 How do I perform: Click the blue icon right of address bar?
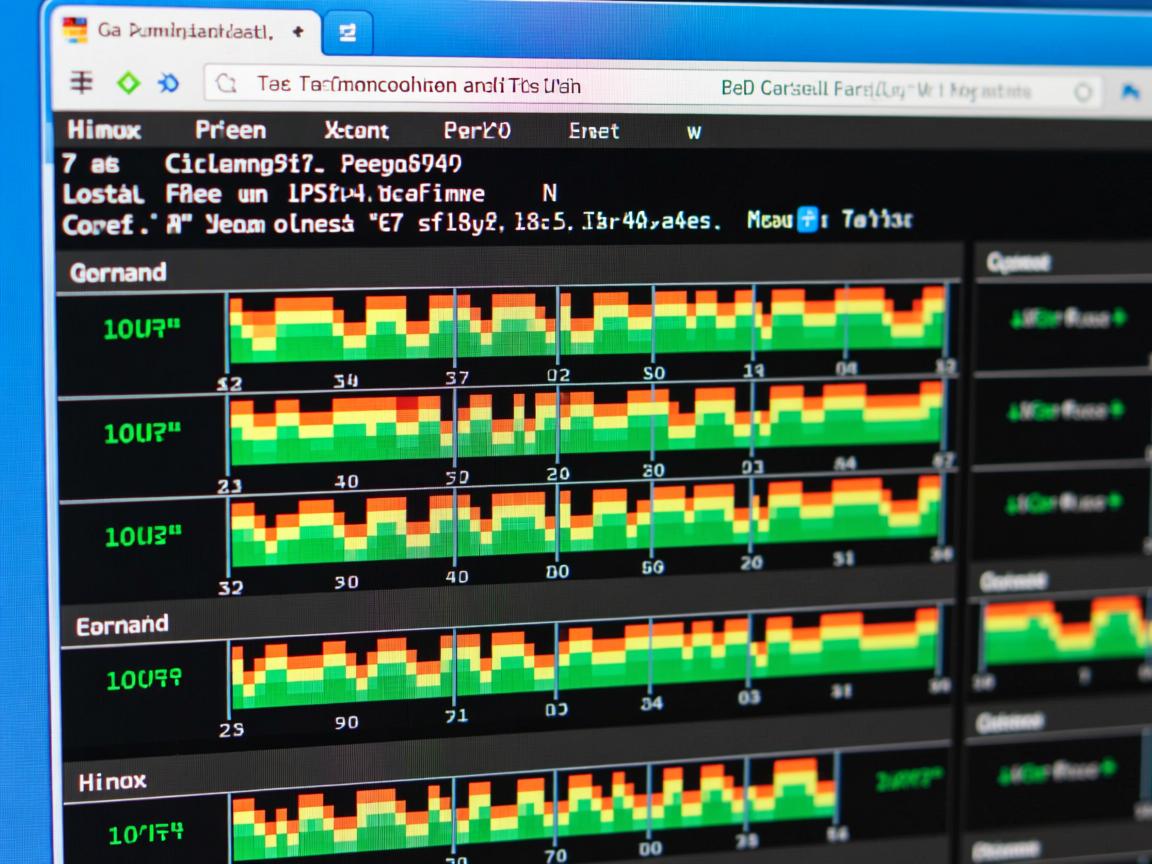[1130, 92]
